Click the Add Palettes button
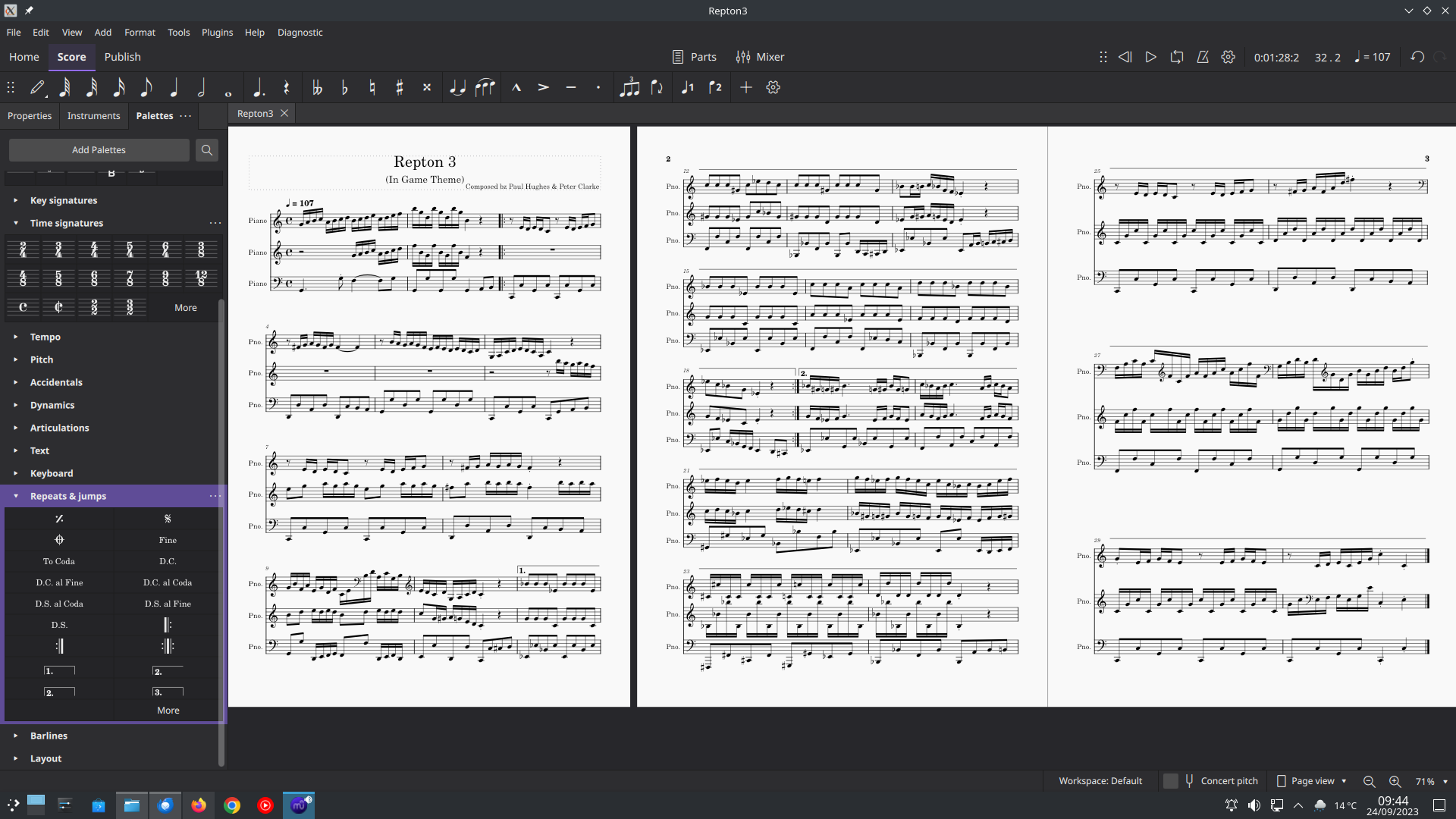The height and width of the screenshot is (819, 1456). tap(99, 150)
